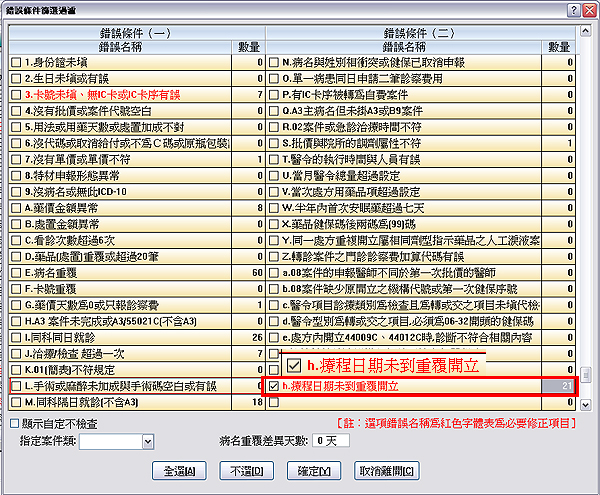This screenshot has height=495, width=600.
Task: Check 'W.半年內首次安眠藥超過七天' checkbox
Action: tap(274, 209)
